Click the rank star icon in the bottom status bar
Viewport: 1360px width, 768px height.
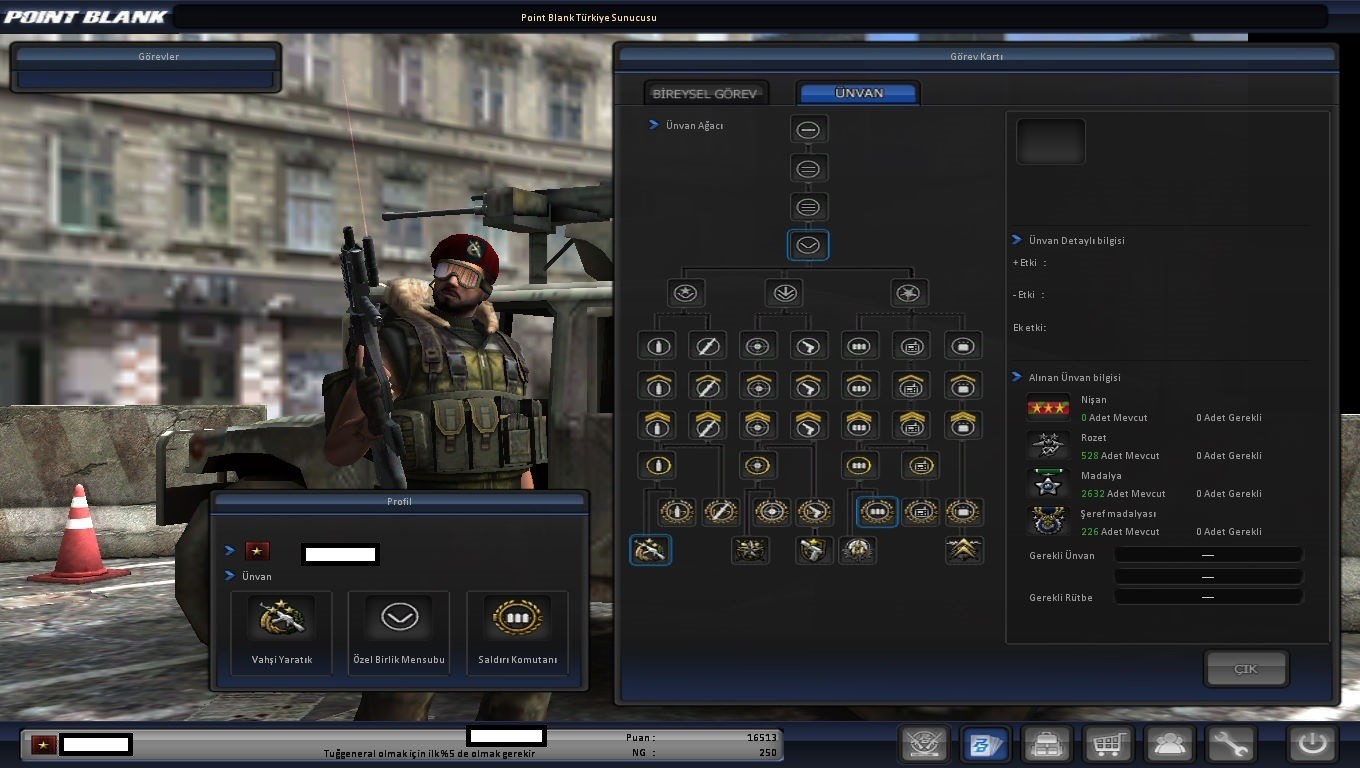pos(44,744)
